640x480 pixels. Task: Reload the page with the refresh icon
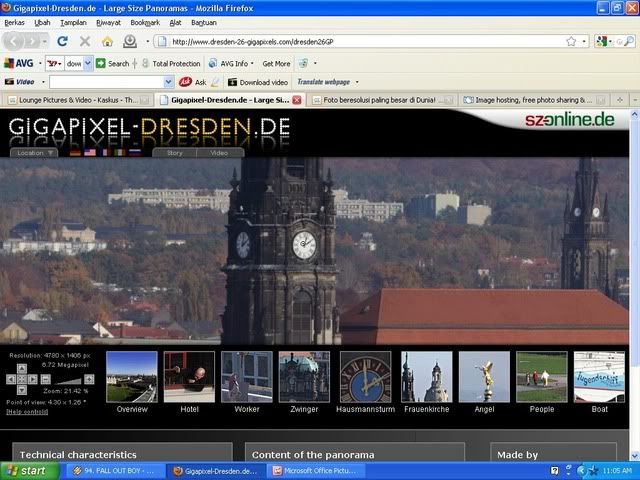click(x=62, y=41)
